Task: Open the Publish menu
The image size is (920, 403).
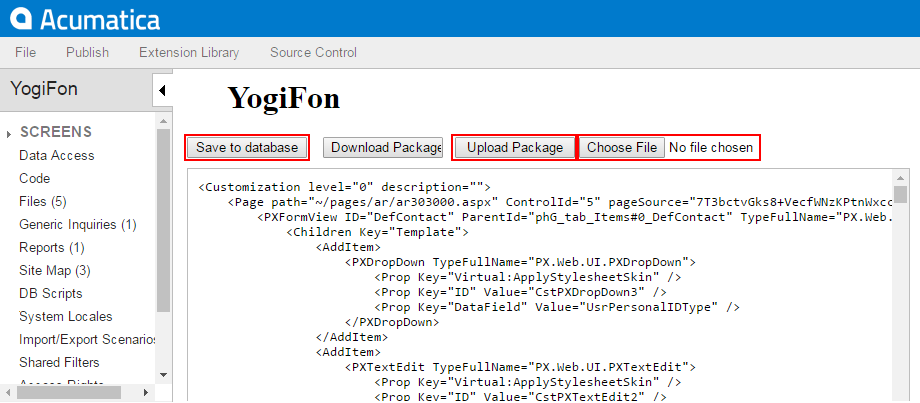Action: (87, 52)
